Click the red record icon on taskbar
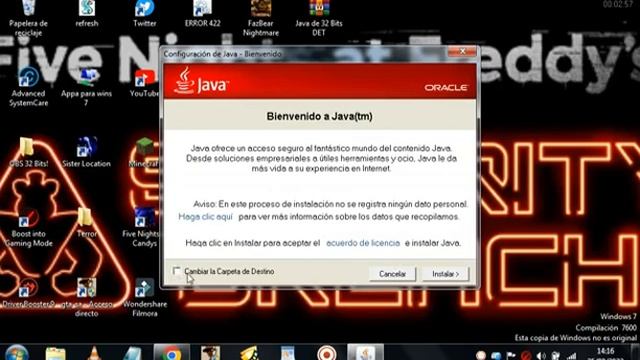The image size is (640, 360). pyautogui.click(x=327, y=353)
